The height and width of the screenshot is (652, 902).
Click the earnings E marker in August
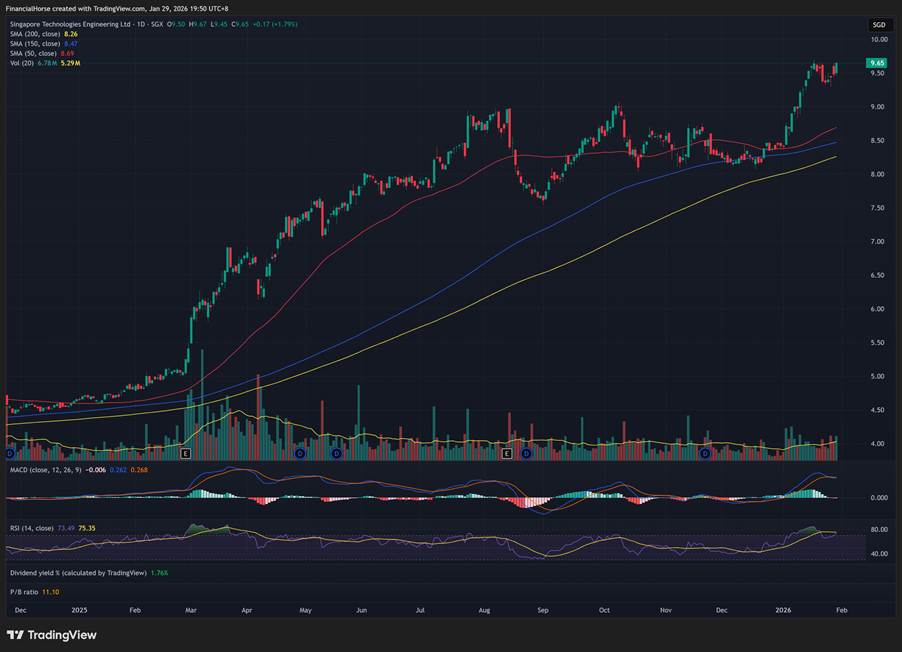click(x=506, y=453)
